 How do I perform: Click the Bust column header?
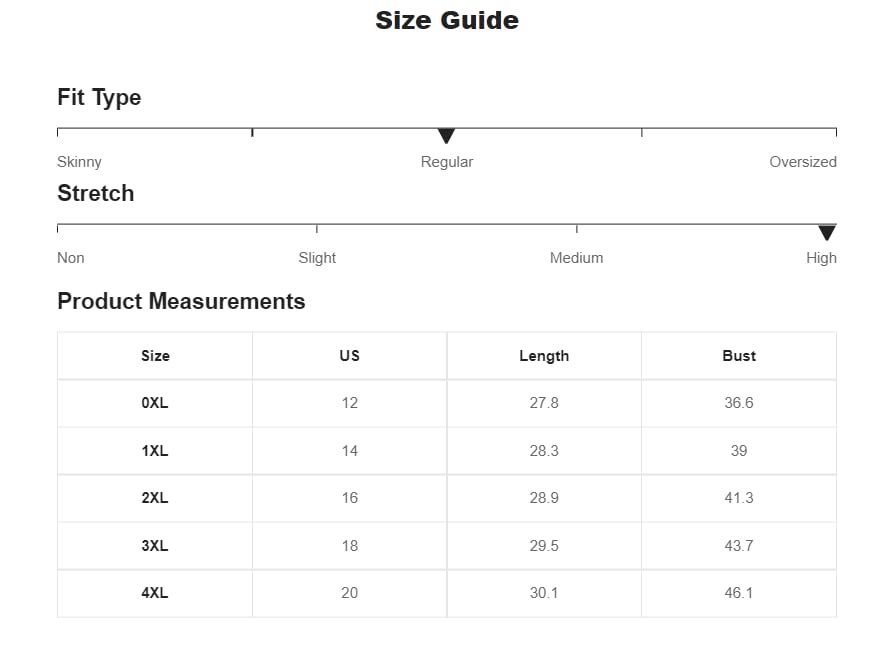(739, 356)
